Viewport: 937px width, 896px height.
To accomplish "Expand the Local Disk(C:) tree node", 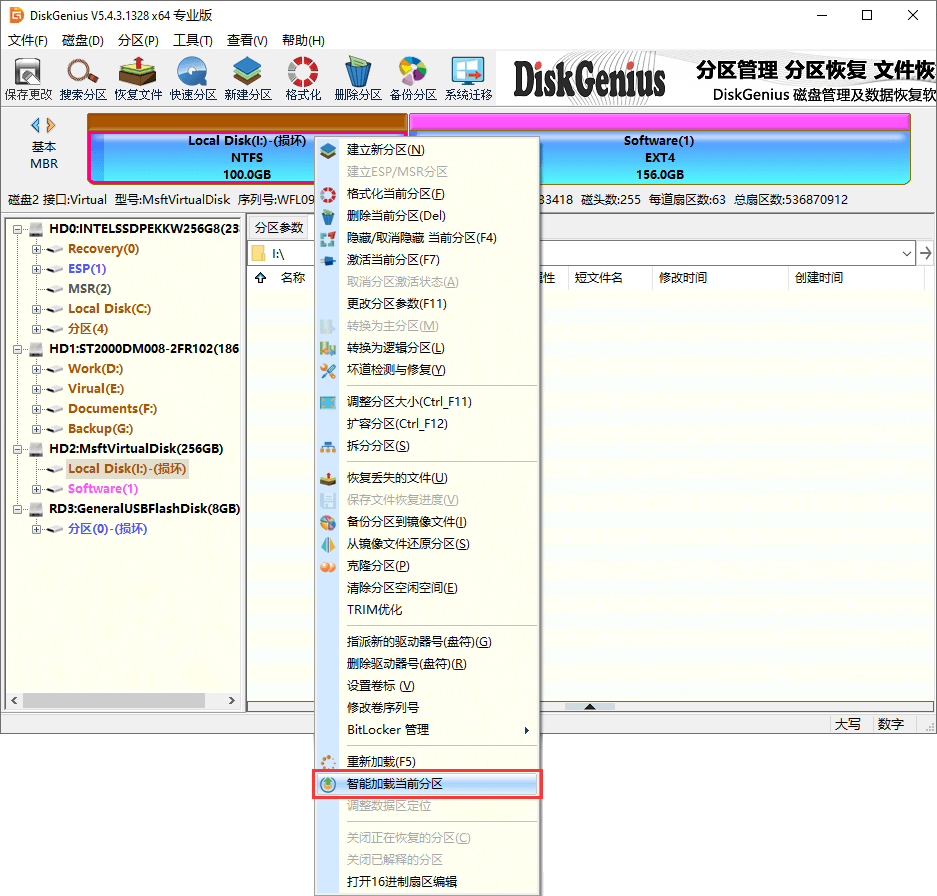I will tap(36, 310).
